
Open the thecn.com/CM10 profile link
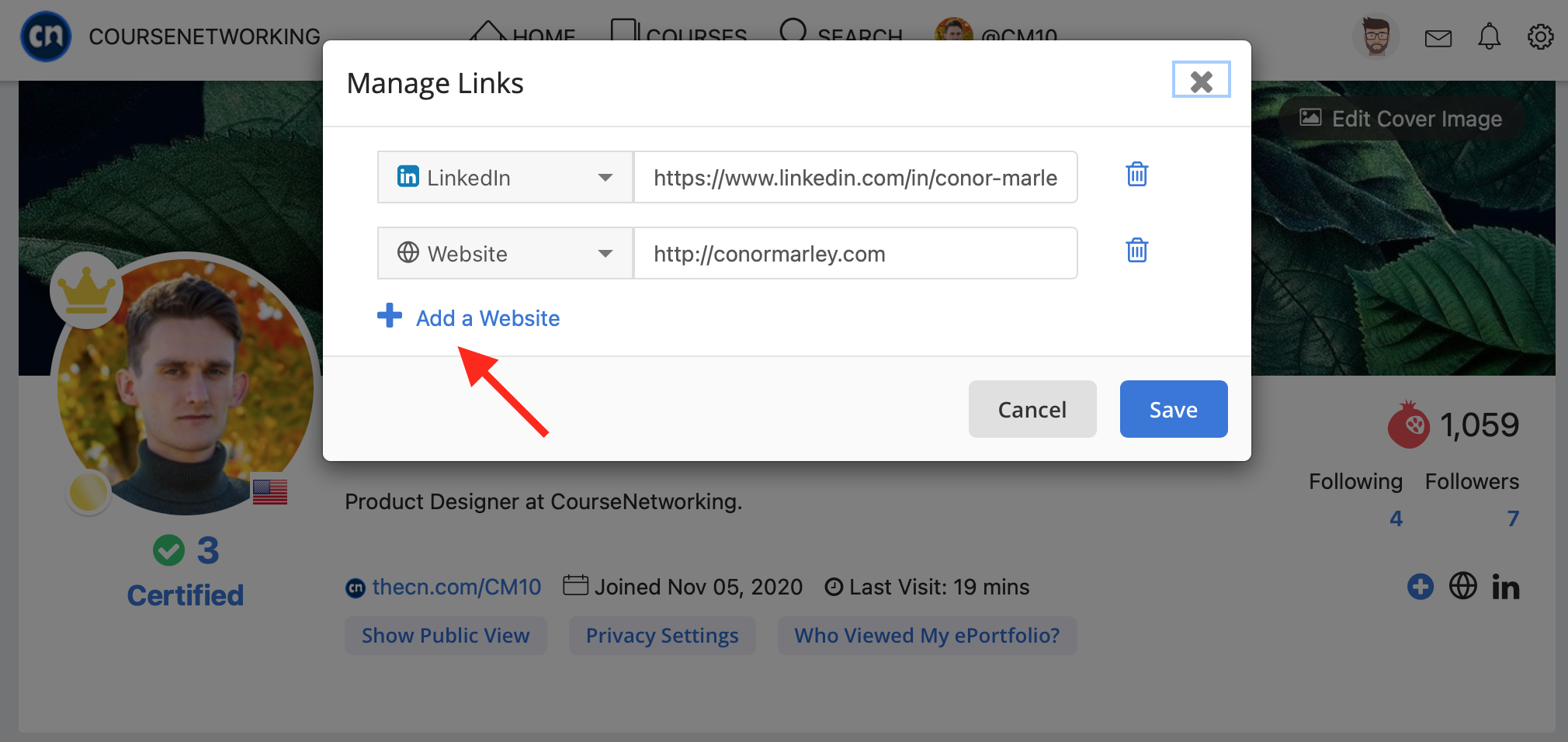456,587
